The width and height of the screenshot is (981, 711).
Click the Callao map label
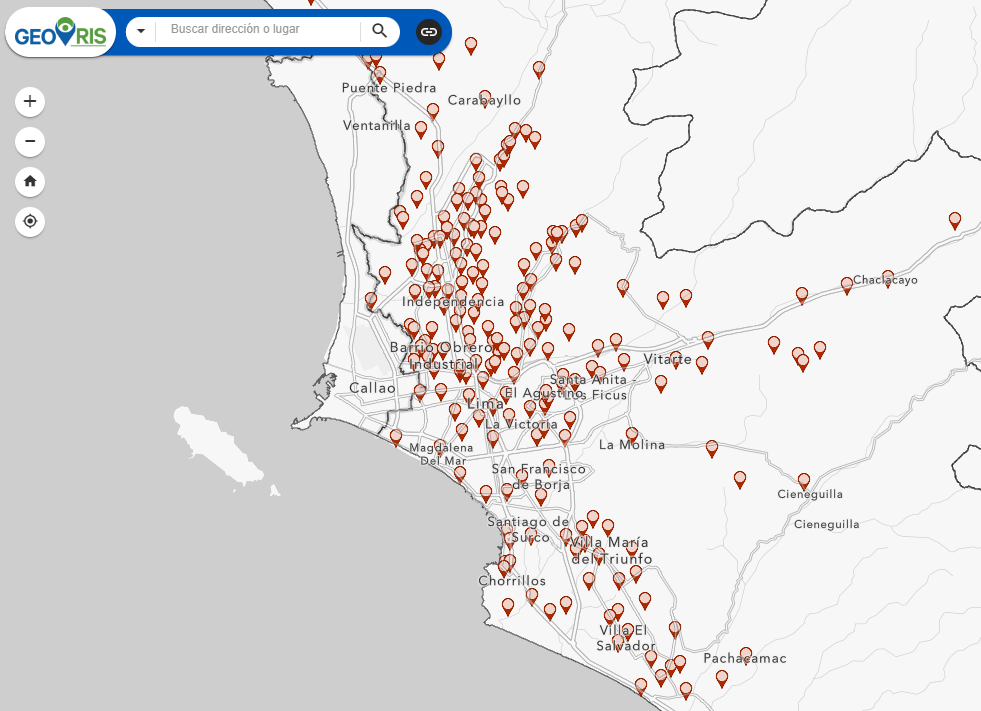[372, 388]
